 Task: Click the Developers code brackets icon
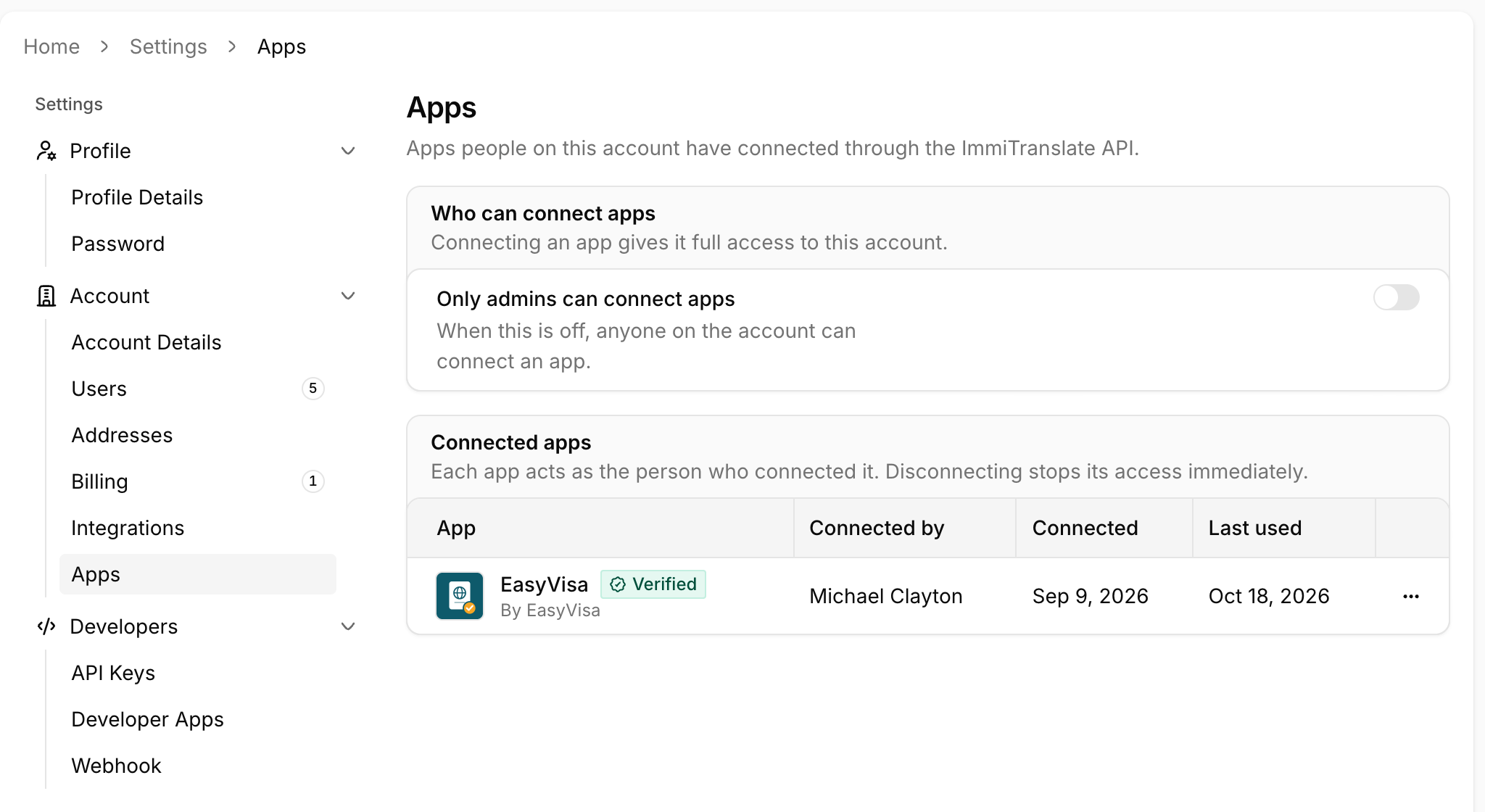click(46, 626)
